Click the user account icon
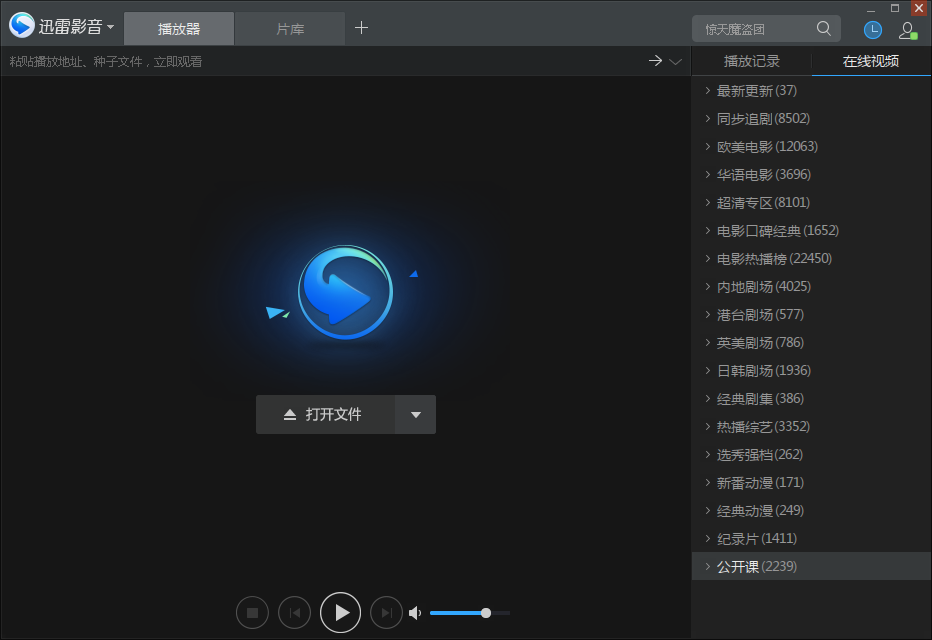Viewport: 932px width, 640px height. [908, 29]
